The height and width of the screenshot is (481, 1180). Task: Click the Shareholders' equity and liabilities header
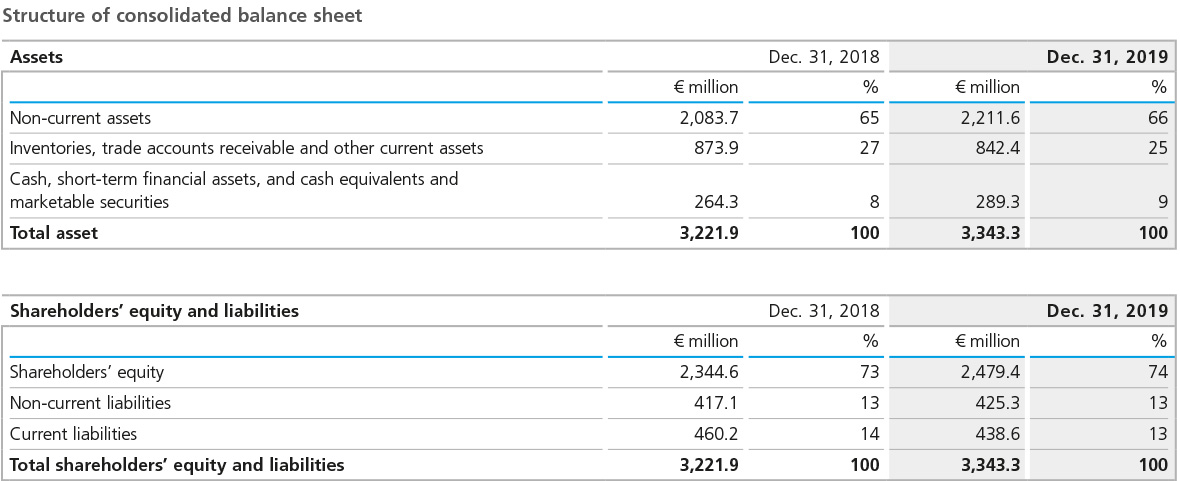coord(154,311)
